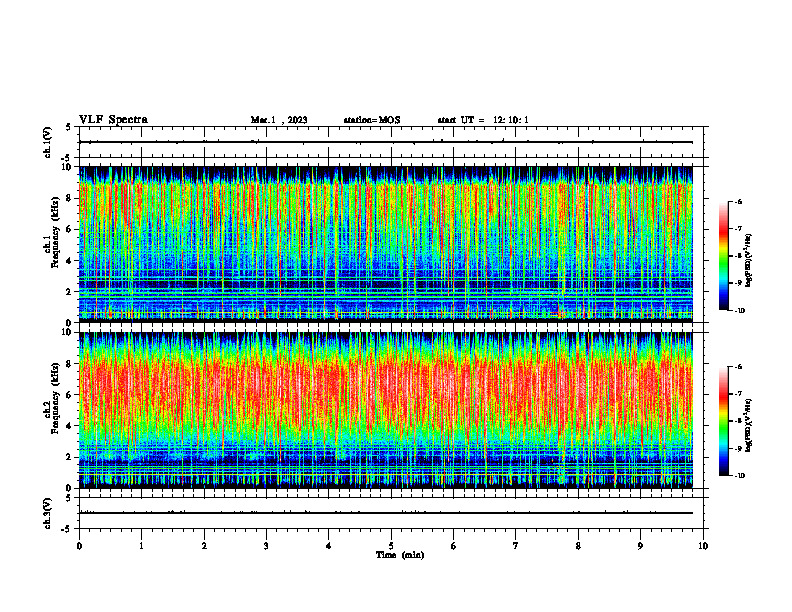
Task: Click the "ch.1(V)" axis label at top
Action: 47,142
